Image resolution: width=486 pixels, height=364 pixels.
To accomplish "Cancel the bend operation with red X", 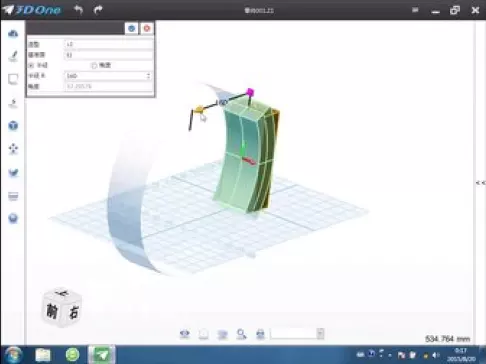I will pyautogui.click(x=147, y=28).
